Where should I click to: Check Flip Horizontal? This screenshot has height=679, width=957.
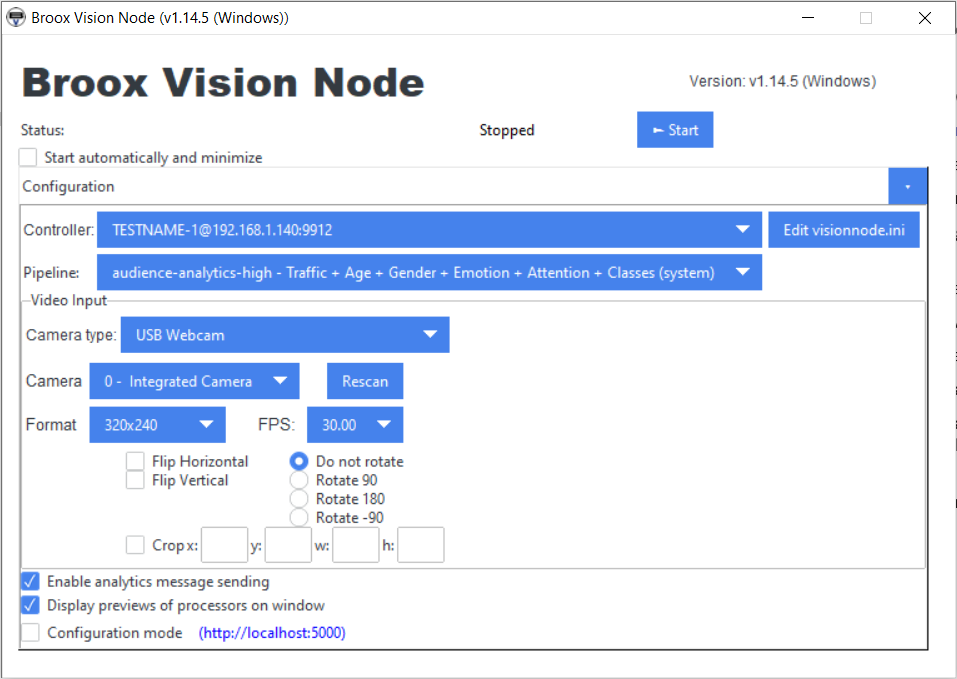[x=135, y=461]
